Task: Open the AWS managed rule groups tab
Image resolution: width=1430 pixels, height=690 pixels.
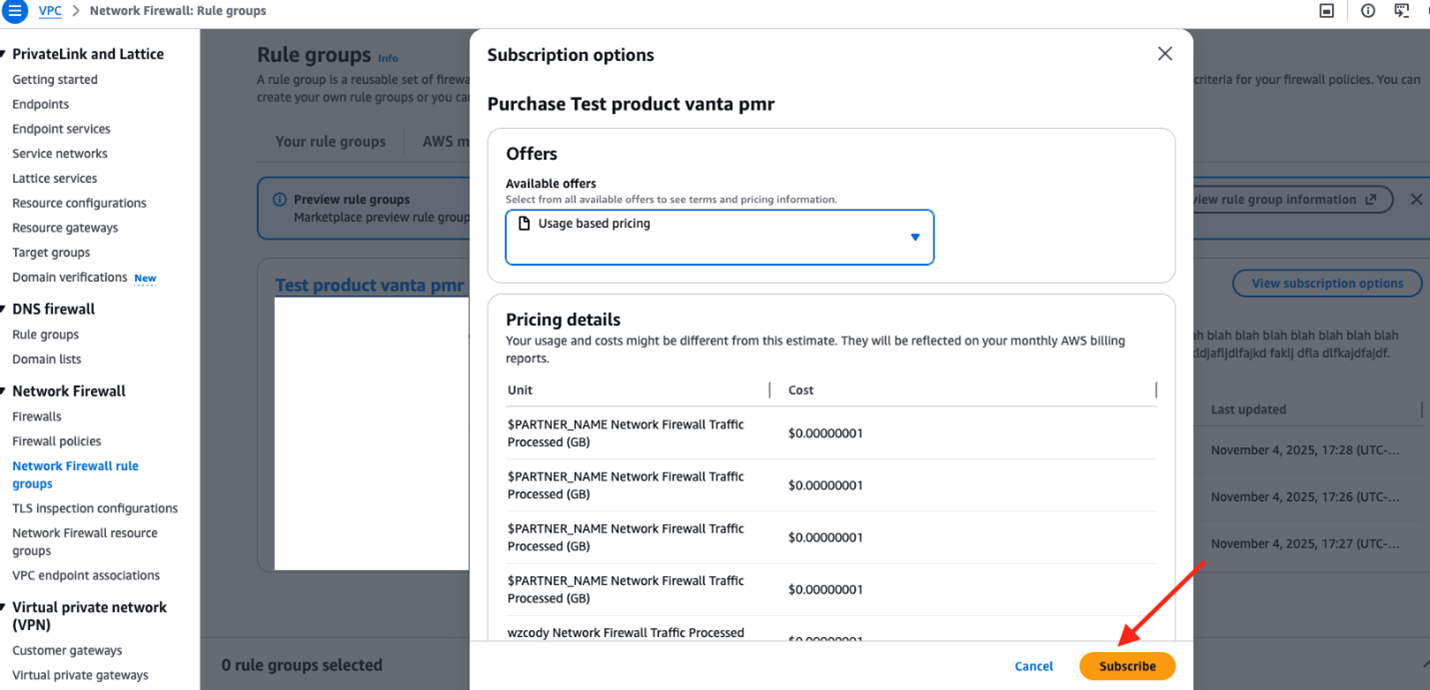Action: click(452, 141)
